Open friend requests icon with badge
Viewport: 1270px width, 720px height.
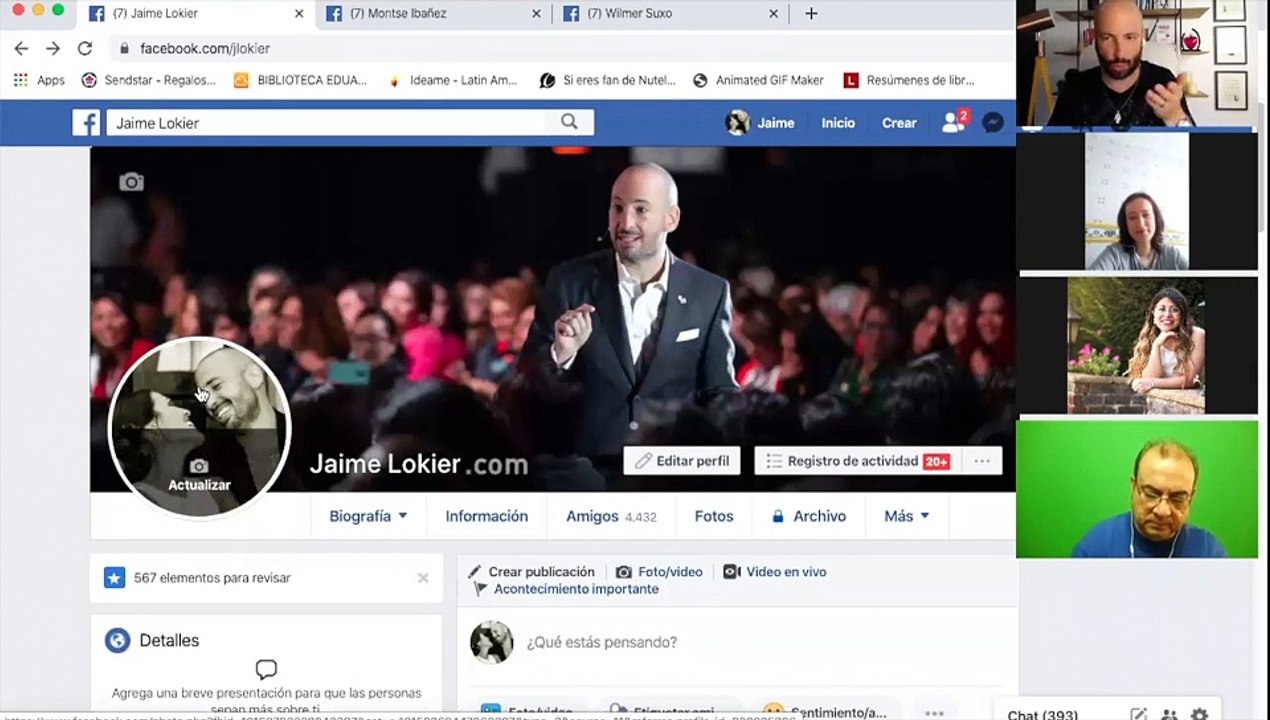[x=954, y=122]
